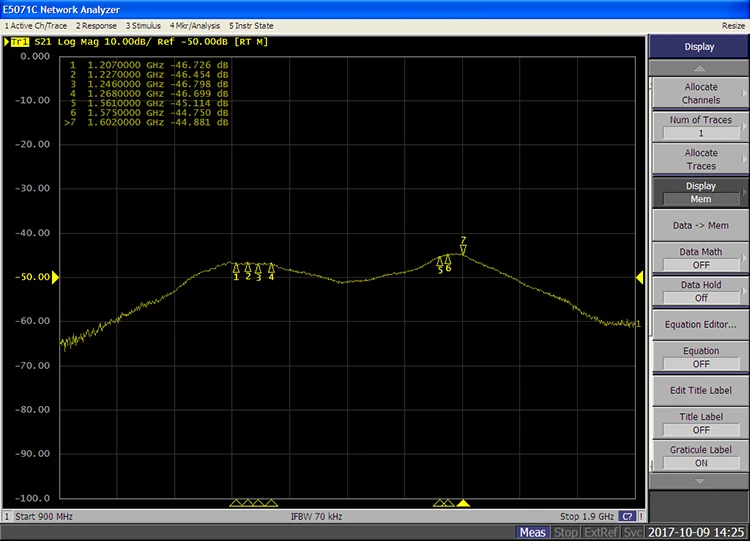Click the 0.000 y-axis scale label
Screen dimensions: 750x541
(35, 56)
